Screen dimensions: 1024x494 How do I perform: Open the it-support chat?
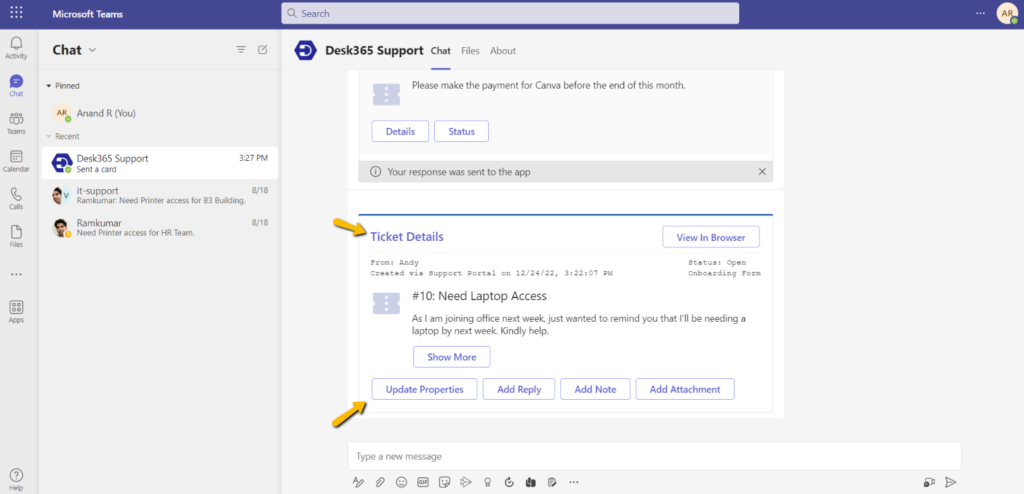159,195
